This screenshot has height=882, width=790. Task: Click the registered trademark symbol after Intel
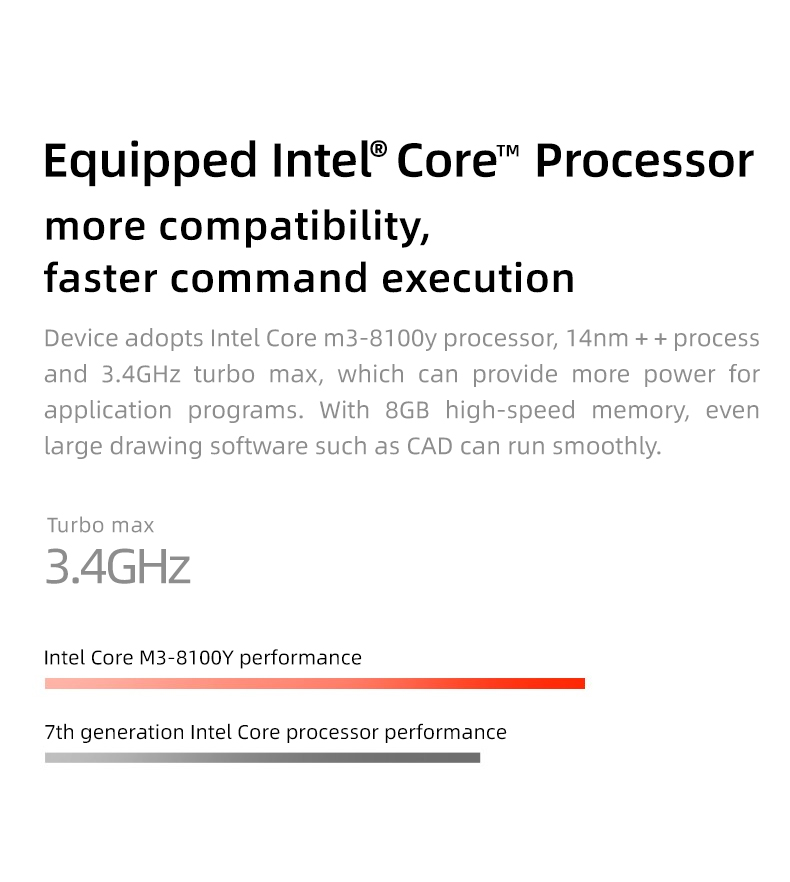click(379, 150)
